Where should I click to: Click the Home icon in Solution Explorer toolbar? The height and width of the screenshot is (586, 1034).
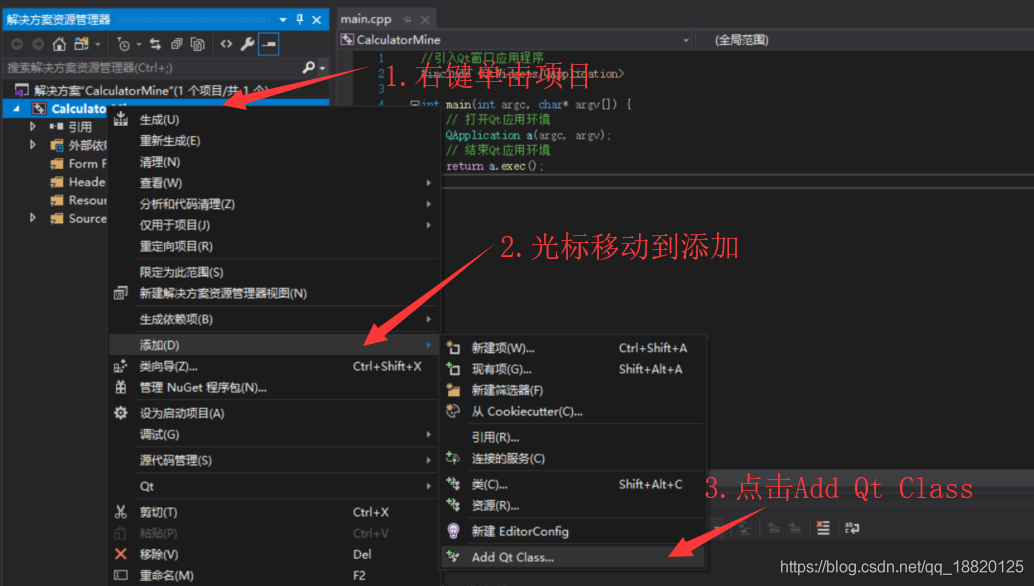point(59,44)
